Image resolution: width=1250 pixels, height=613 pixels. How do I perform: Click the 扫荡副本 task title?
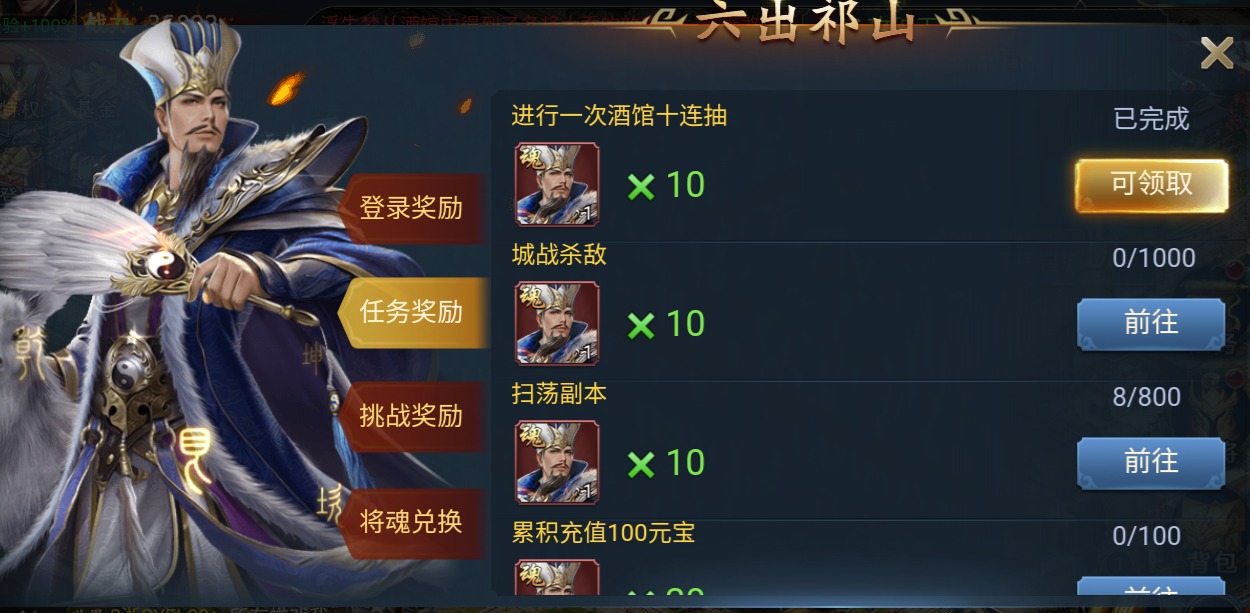[x=559, y=394]
